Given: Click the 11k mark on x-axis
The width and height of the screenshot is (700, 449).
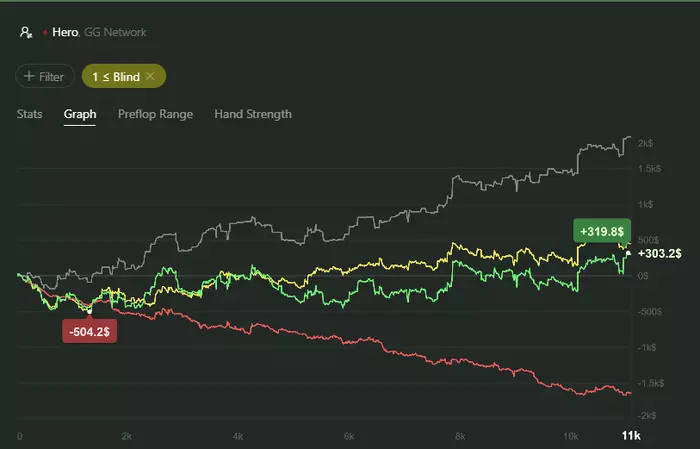Looking at the screenshot, I should [630, 437].
